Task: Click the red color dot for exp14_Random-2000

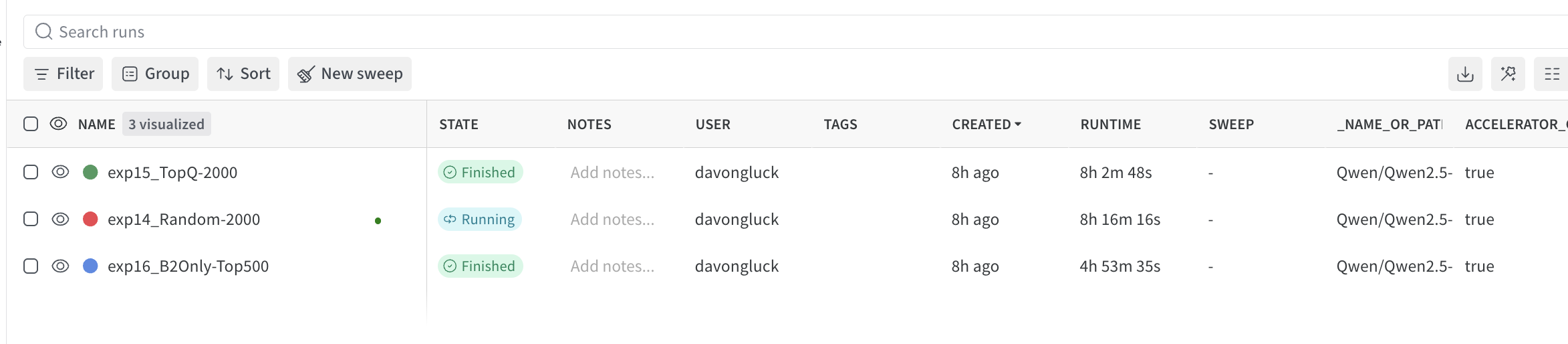Action: 90,219
